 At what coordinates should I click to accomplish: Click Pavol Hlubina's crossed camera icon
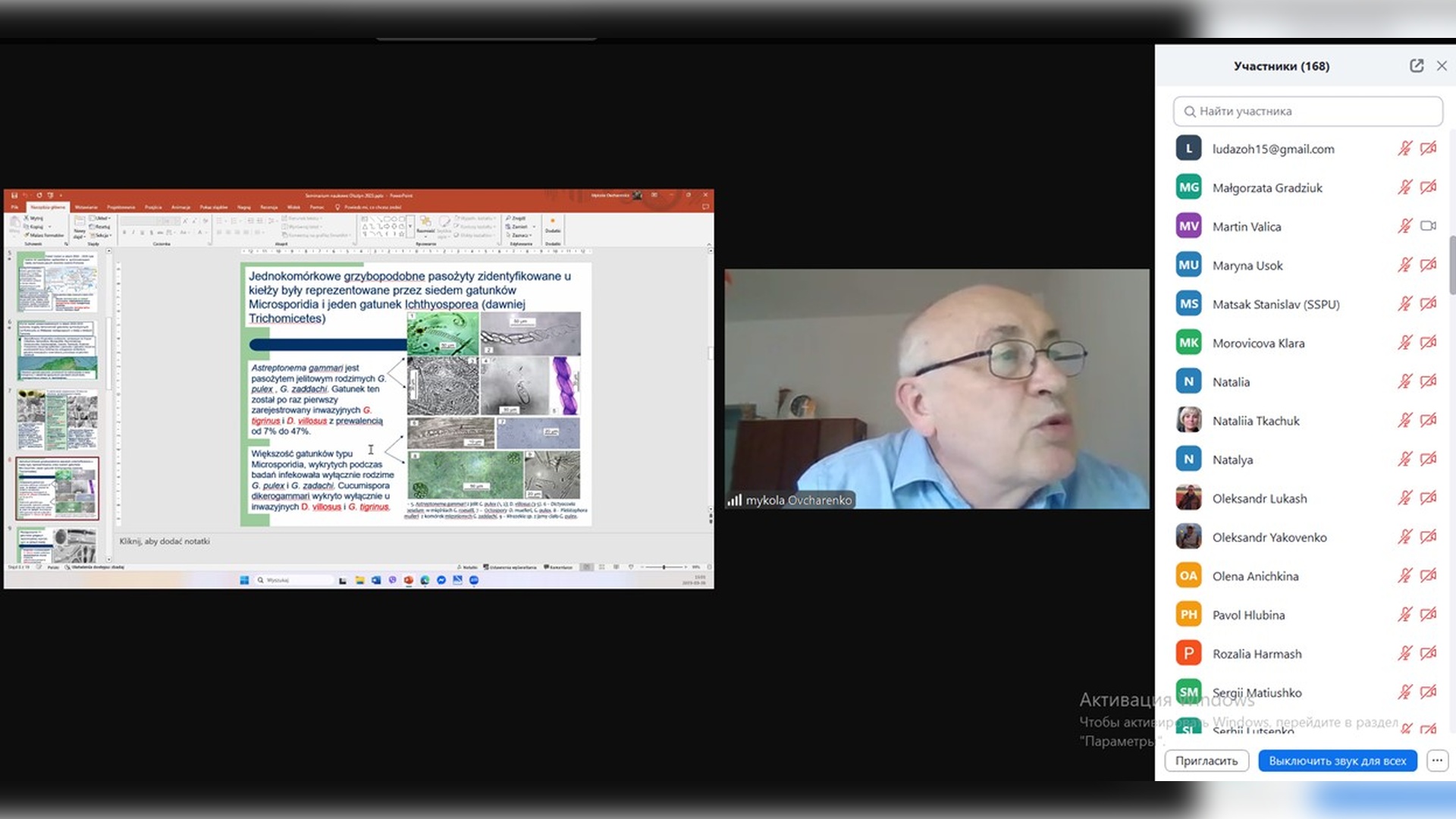[x=1428, y=614]
